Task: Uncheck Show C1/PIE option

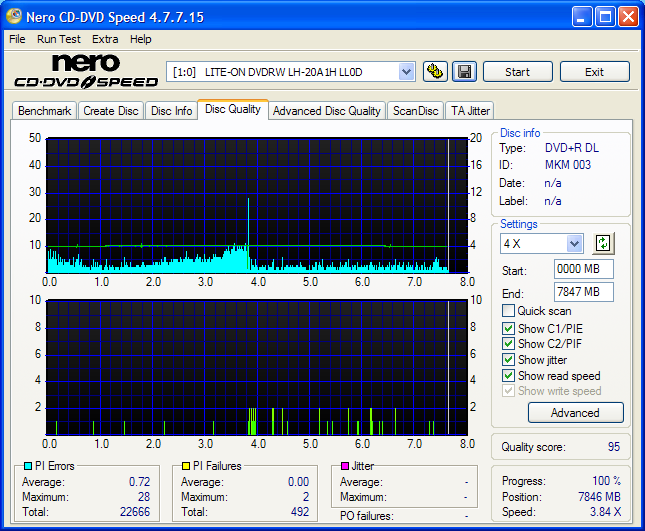Action: tap(508, 328)
